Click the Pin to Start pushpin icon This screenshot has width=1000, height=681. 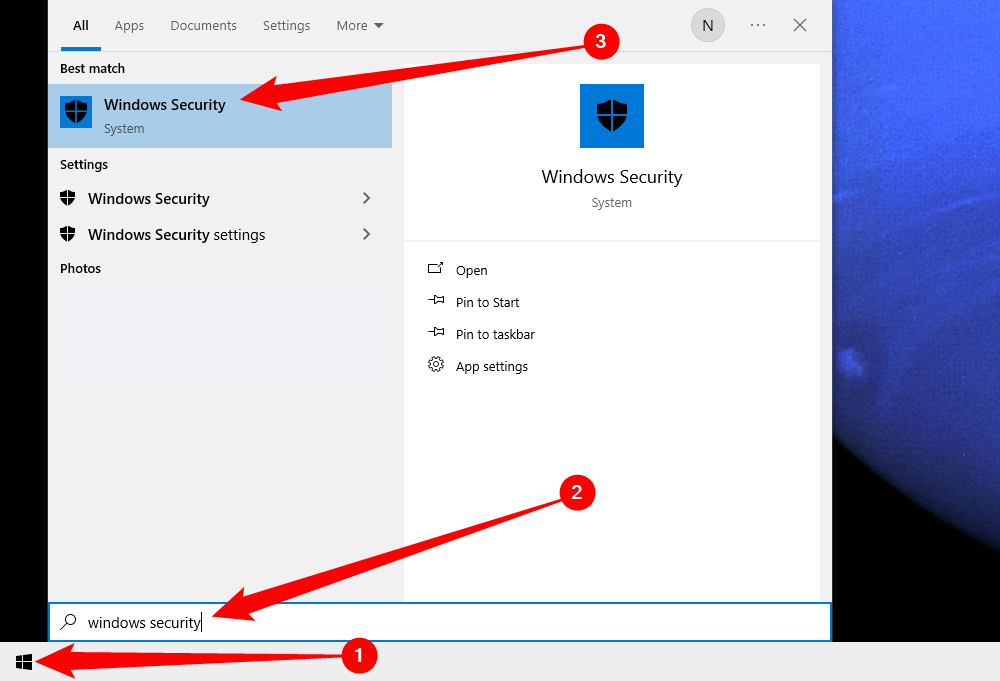click(435, 302)
